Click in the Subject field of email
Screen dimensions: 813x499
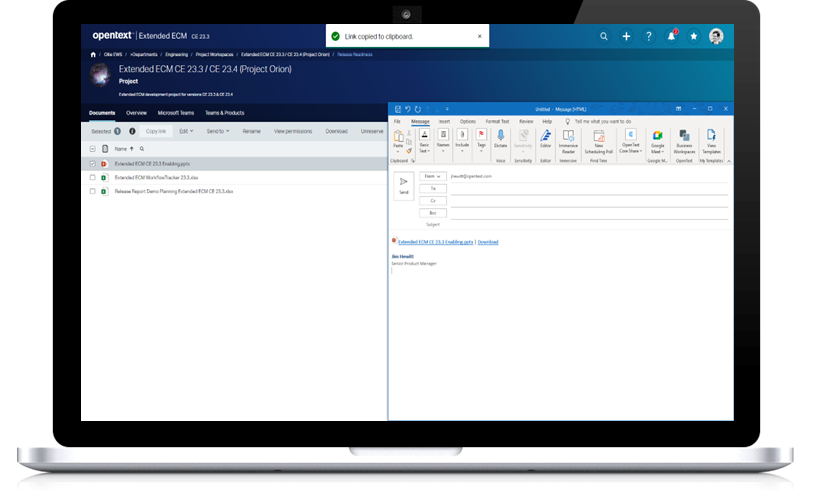click(589, 225)
